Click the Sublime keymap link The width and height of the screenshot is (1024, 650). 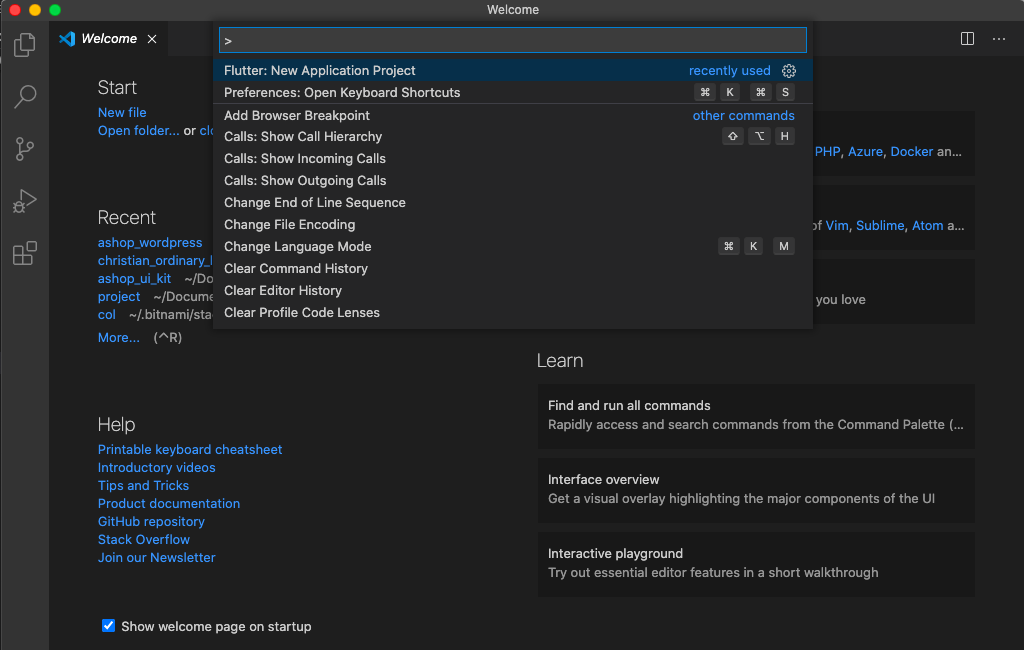click(880, 225)
